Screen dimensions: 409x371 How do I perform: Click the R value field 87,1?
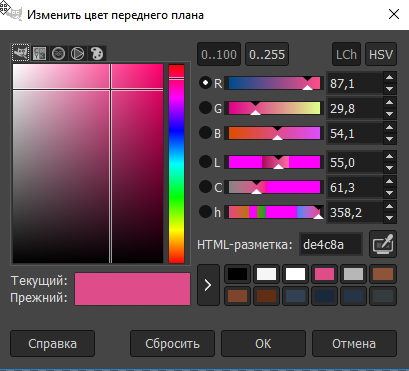tap(355, 83)
